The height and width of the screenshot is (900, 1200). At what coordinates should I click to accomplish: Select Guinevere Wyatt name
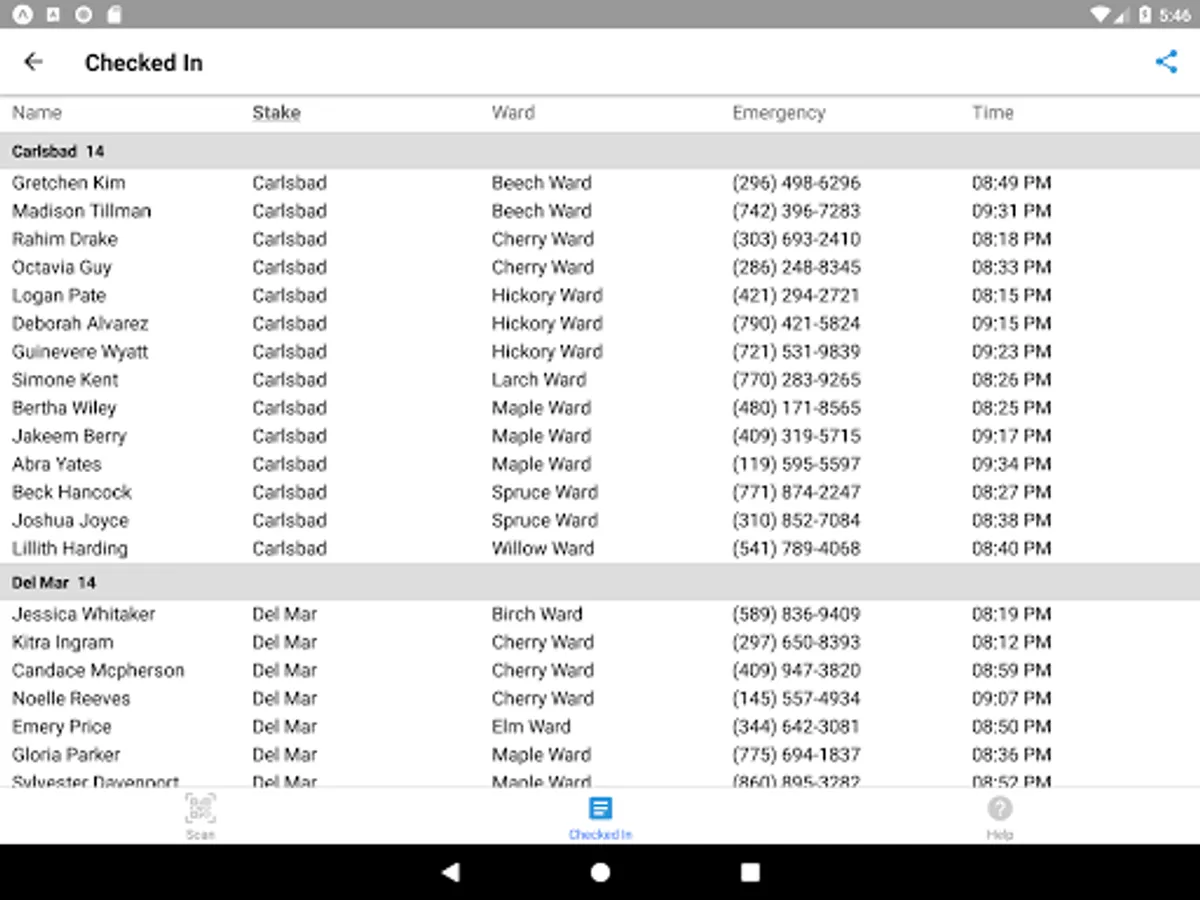(x=80, y=351)
